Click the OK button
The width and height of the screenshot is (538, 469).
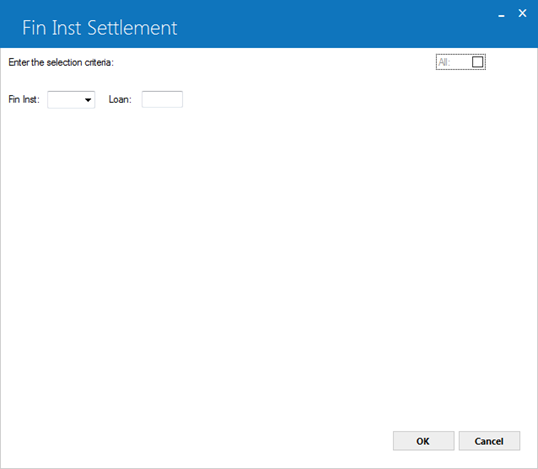423,441
